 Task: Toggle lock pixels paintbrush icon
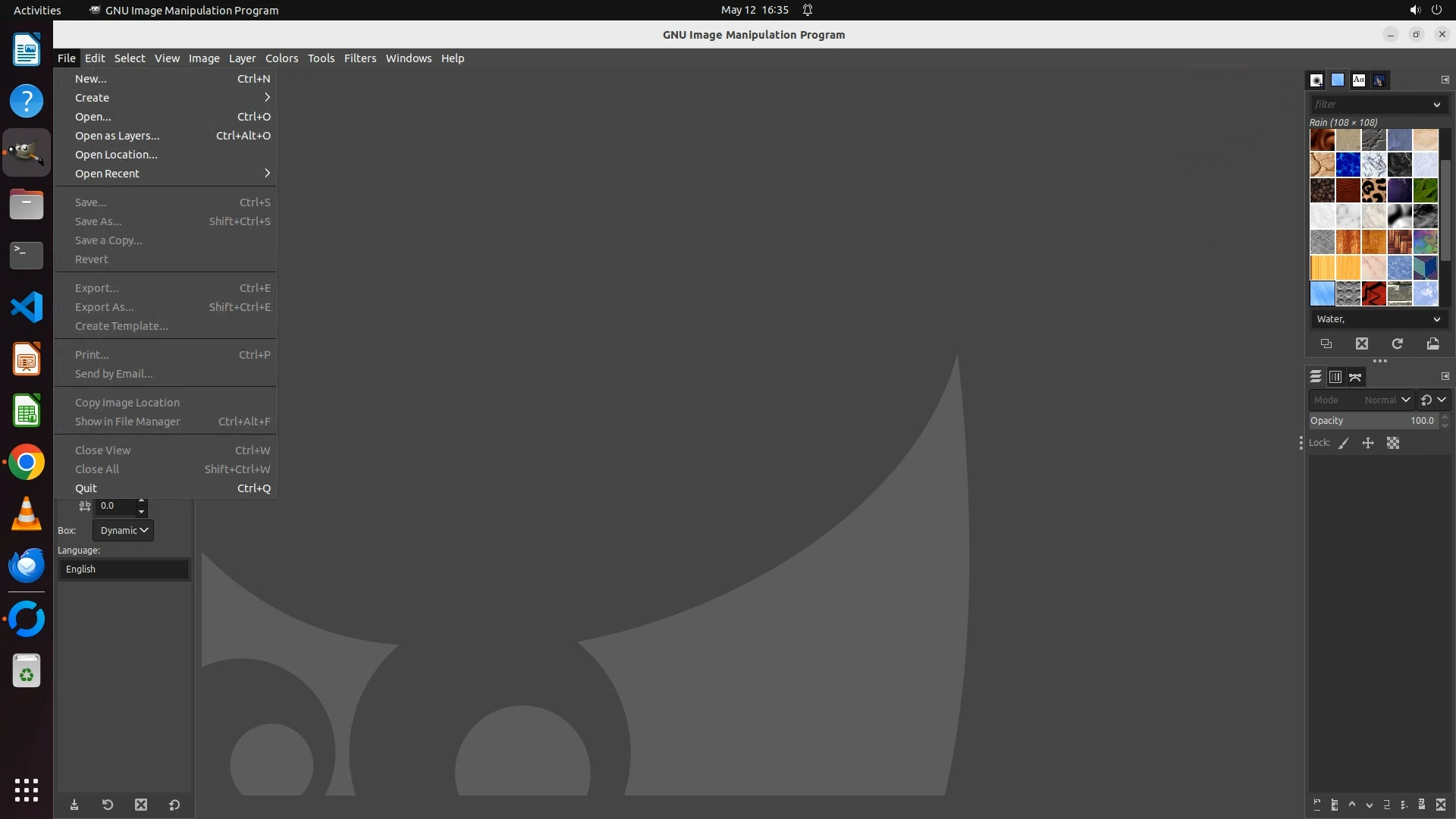click(1344, 444)
